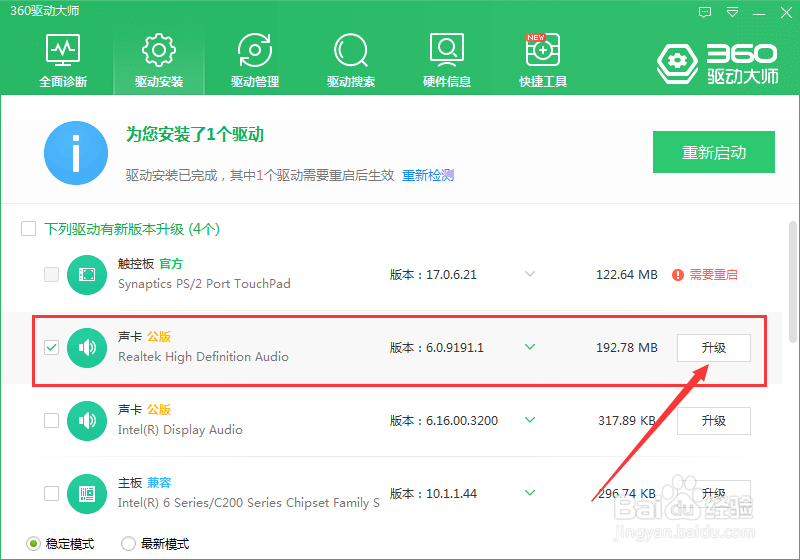Image resolution: width=800 pixels, height=560 pixels.
Task: Uncheck the Realtek High Definition Audio checkbox
Action: (x=52, y=348)
